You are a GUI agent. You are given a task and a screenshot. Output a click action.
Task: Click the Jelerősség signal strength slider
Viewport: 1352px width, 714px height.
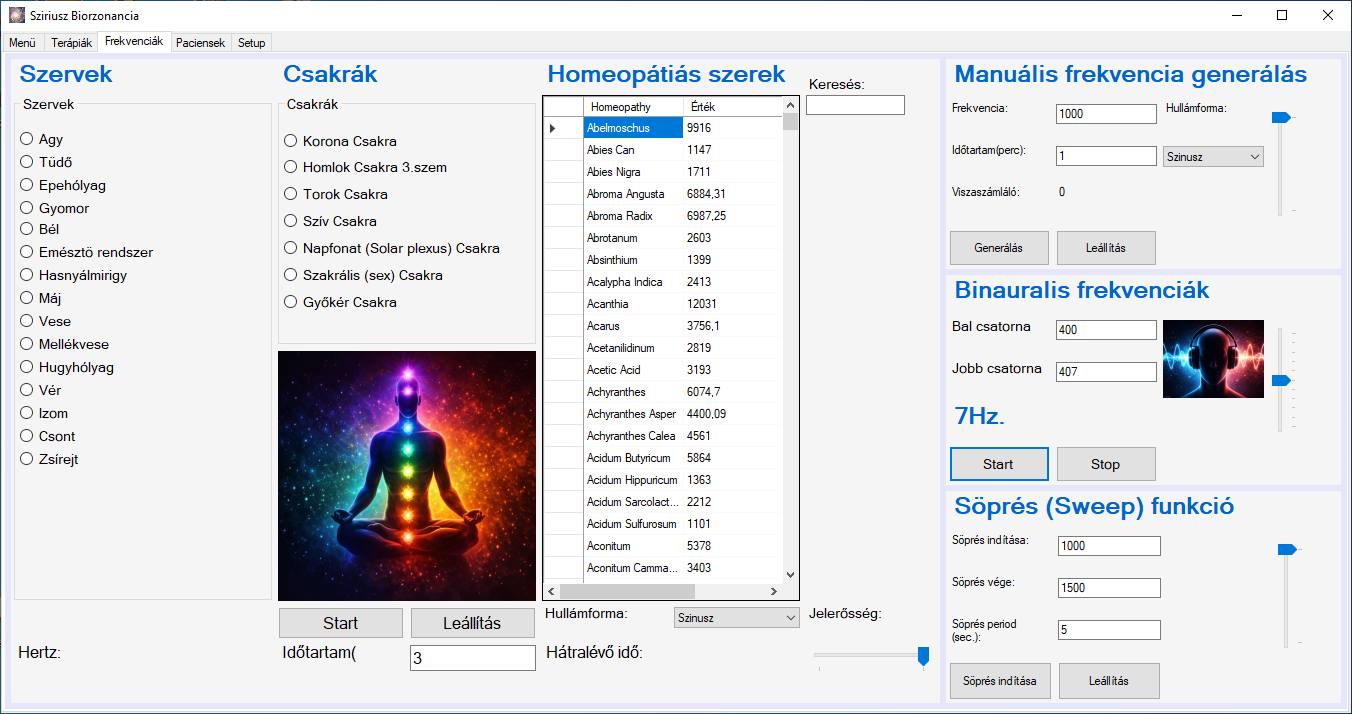(x=870, y=656)
